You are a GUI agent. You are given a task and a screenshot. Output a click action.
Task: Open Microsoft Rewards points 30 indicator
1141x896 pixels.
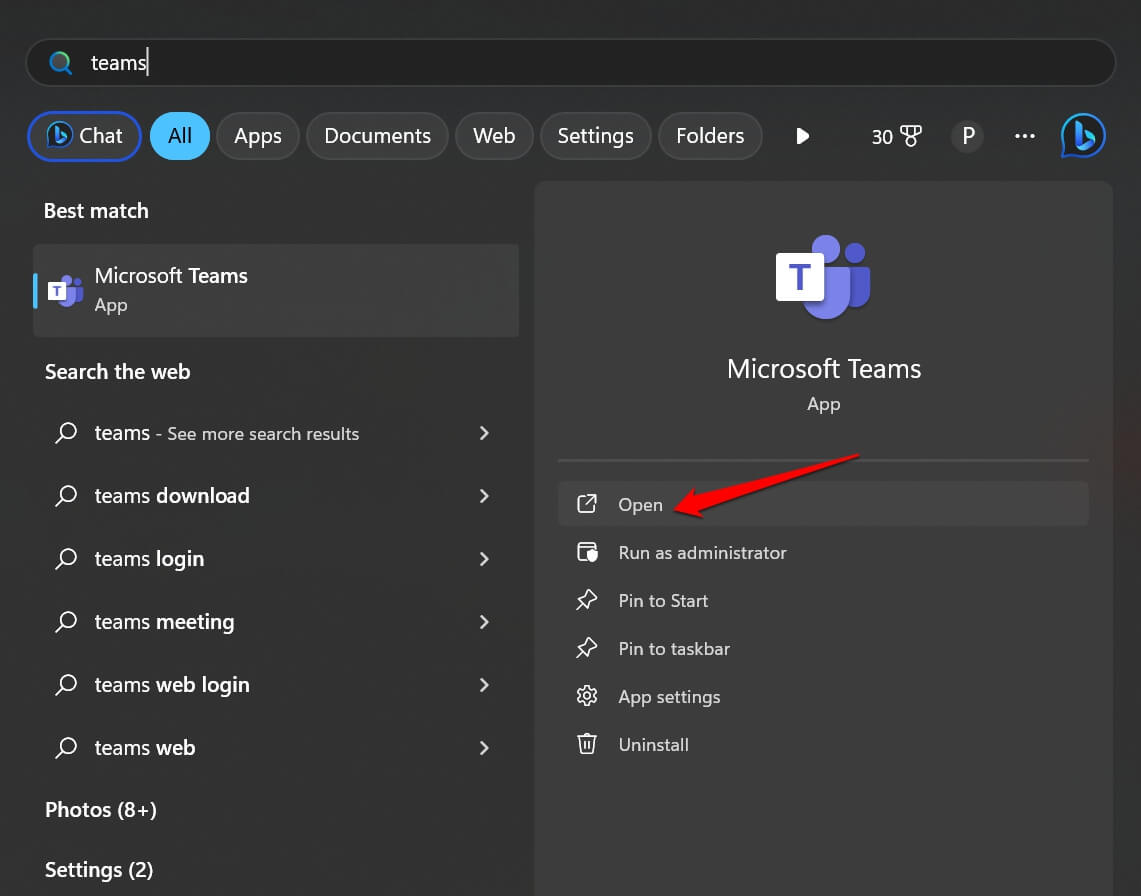tap(896, 136)
